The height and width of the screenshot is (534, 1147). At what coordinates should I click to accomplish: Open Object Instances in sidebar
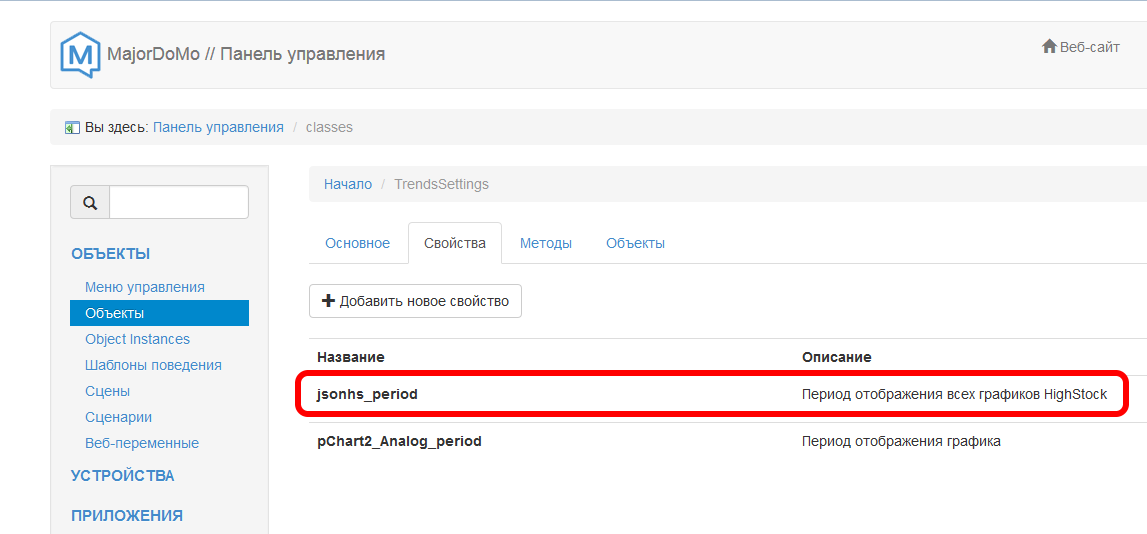pyautogui.click(x=138, y=339)
